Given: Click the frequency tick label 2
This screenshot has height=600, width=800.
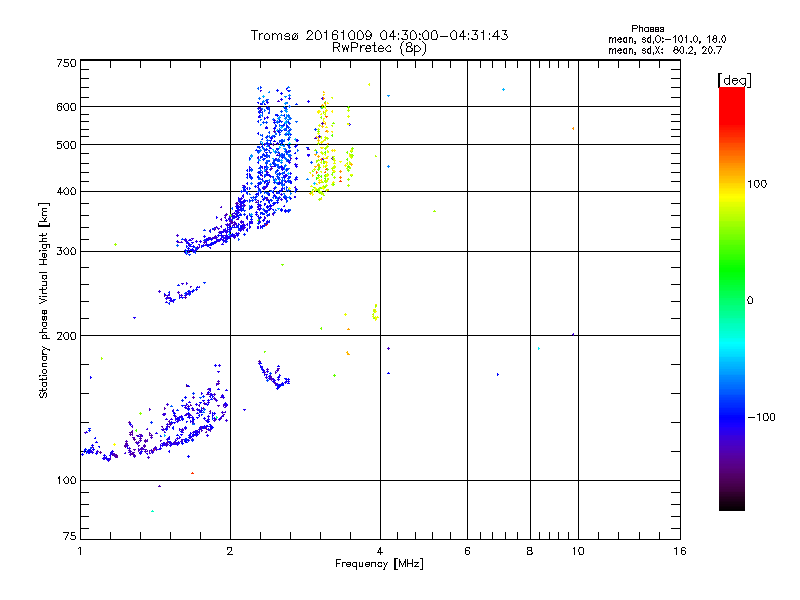Looking at the screenshot, I should (x=230, y=551).
